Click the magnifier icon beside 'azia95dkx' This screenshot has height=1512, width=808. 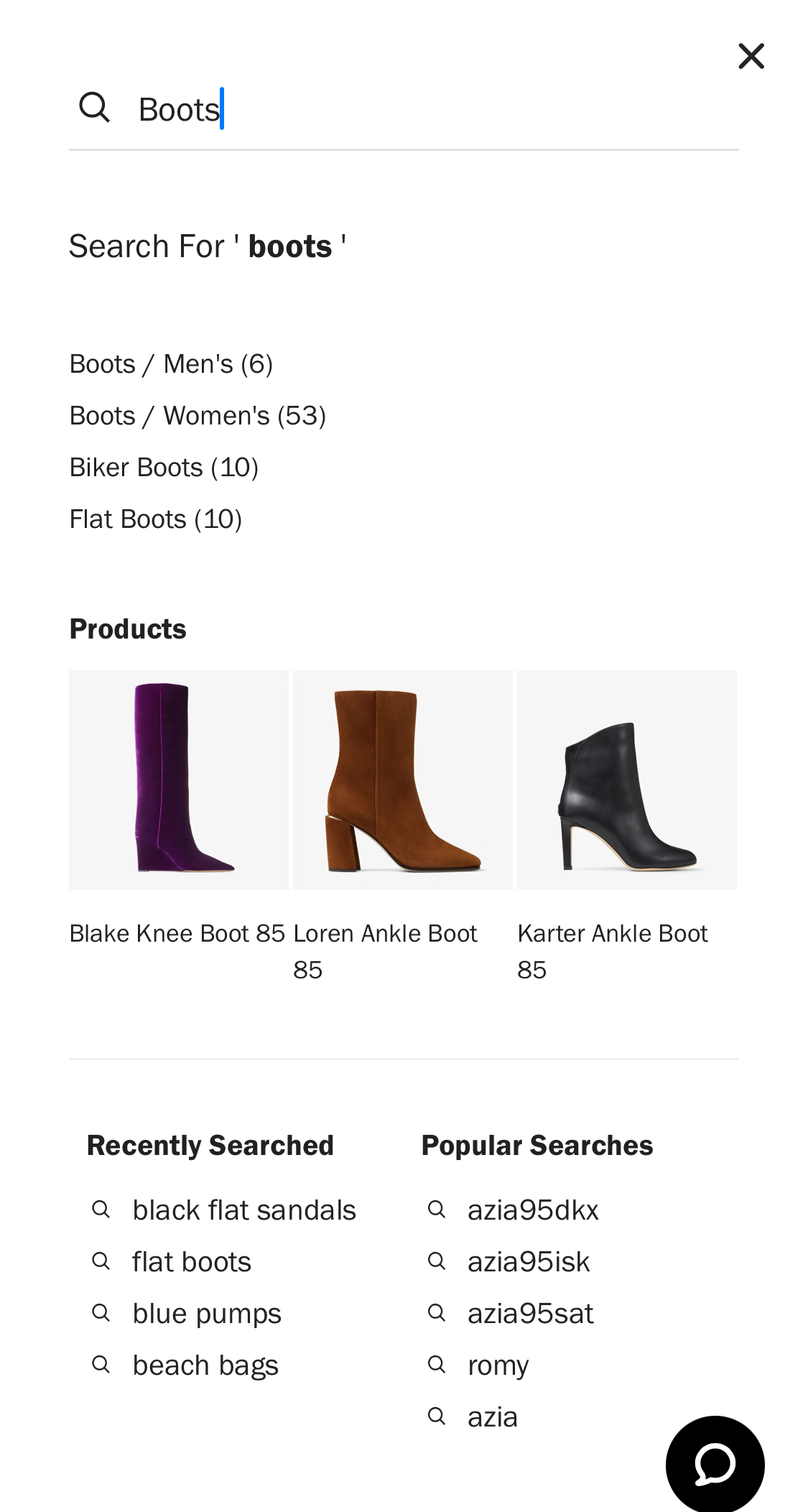[x=437, y=1210]
